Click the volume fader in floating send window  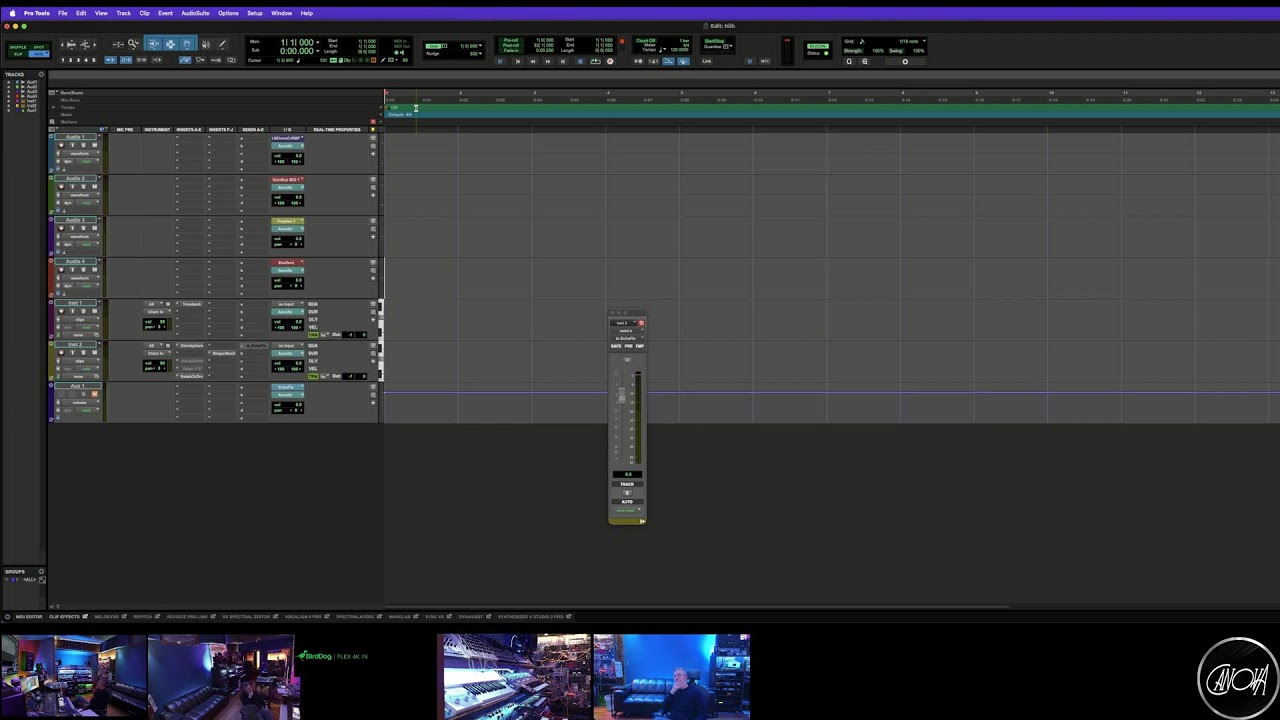coord(621,397)
